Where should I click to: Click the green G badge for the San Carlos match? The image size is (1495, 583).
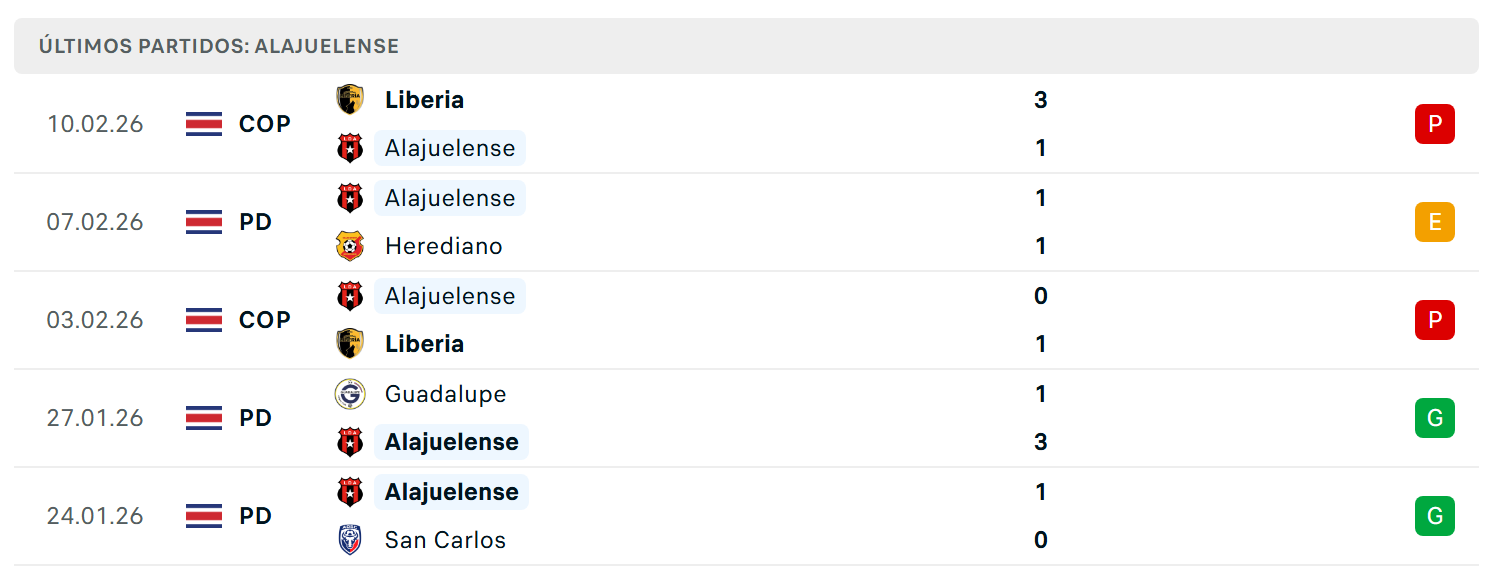1434,516
